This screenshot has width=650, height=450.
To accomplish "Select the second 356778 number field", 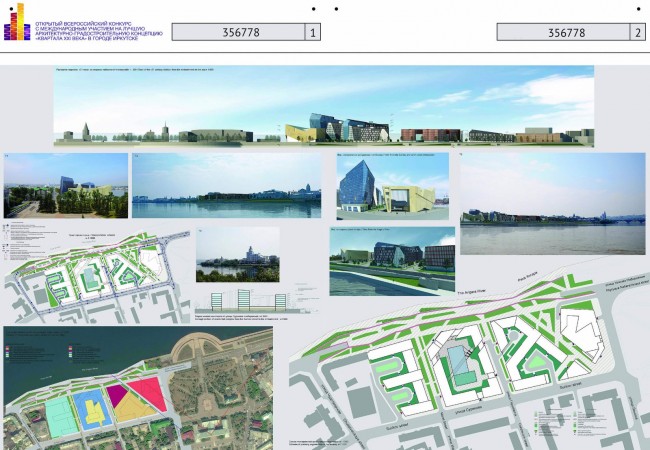I will 564,32.
